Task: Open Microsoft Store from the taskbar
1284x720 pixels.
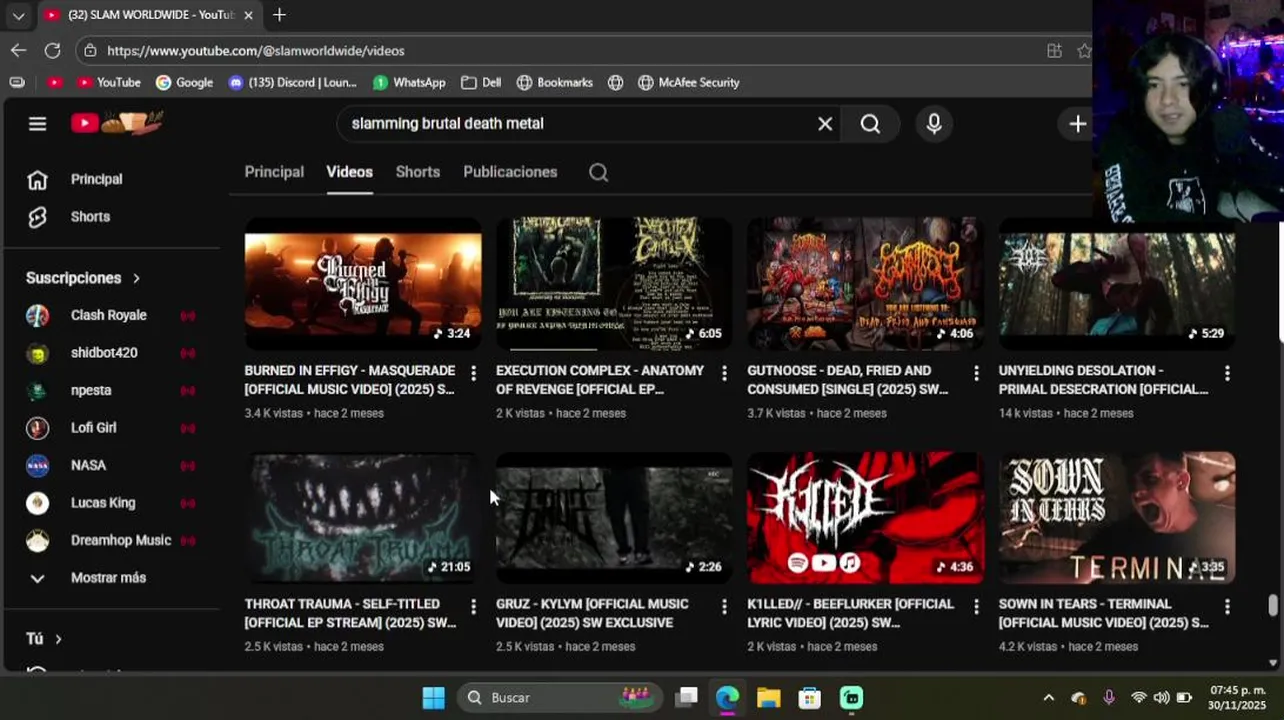Action: coord(810,698)
